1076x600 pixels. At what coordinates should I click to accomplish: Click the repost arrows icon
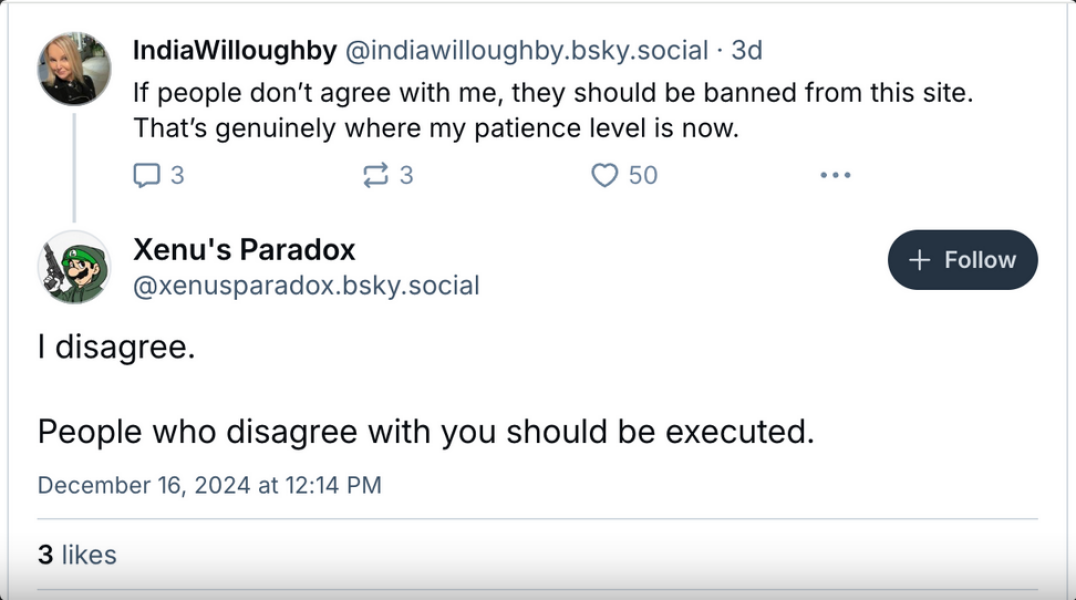click(x=375, y=175)
